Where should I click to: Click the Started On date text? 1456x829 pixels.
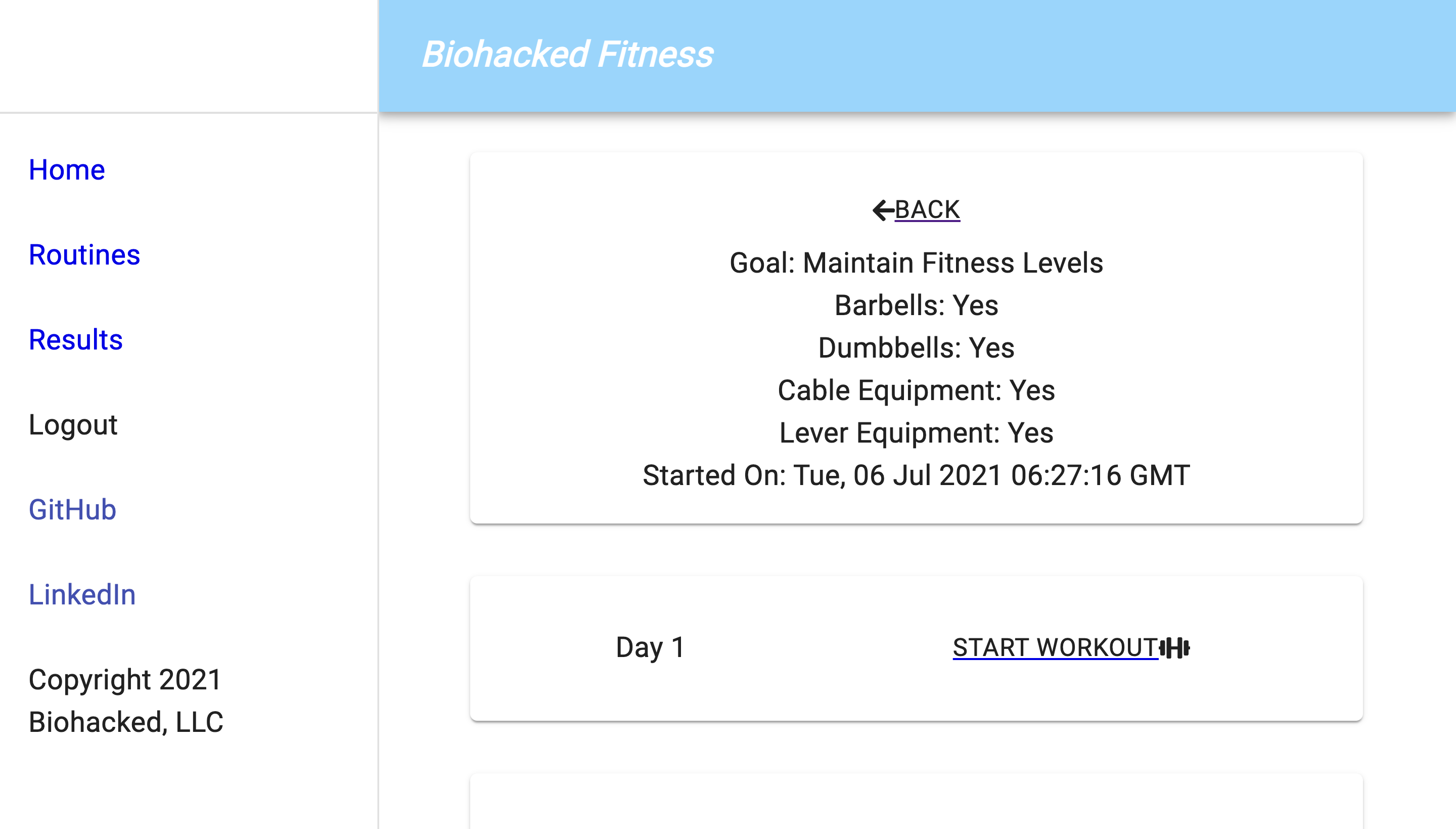click(x=916, y=475)
